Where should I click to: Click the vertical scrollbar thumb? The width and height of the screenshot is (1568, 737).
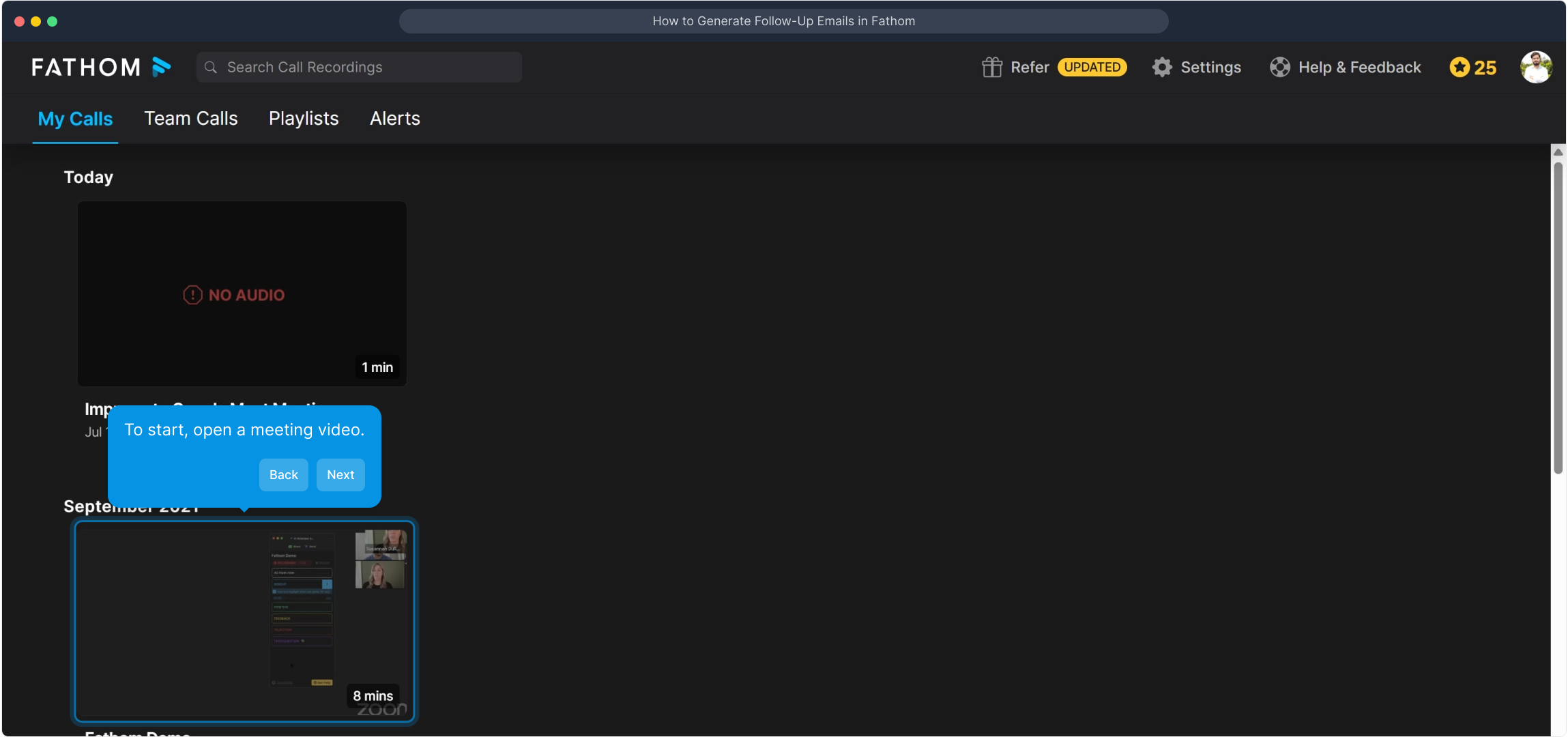(x=1558, y=317)
